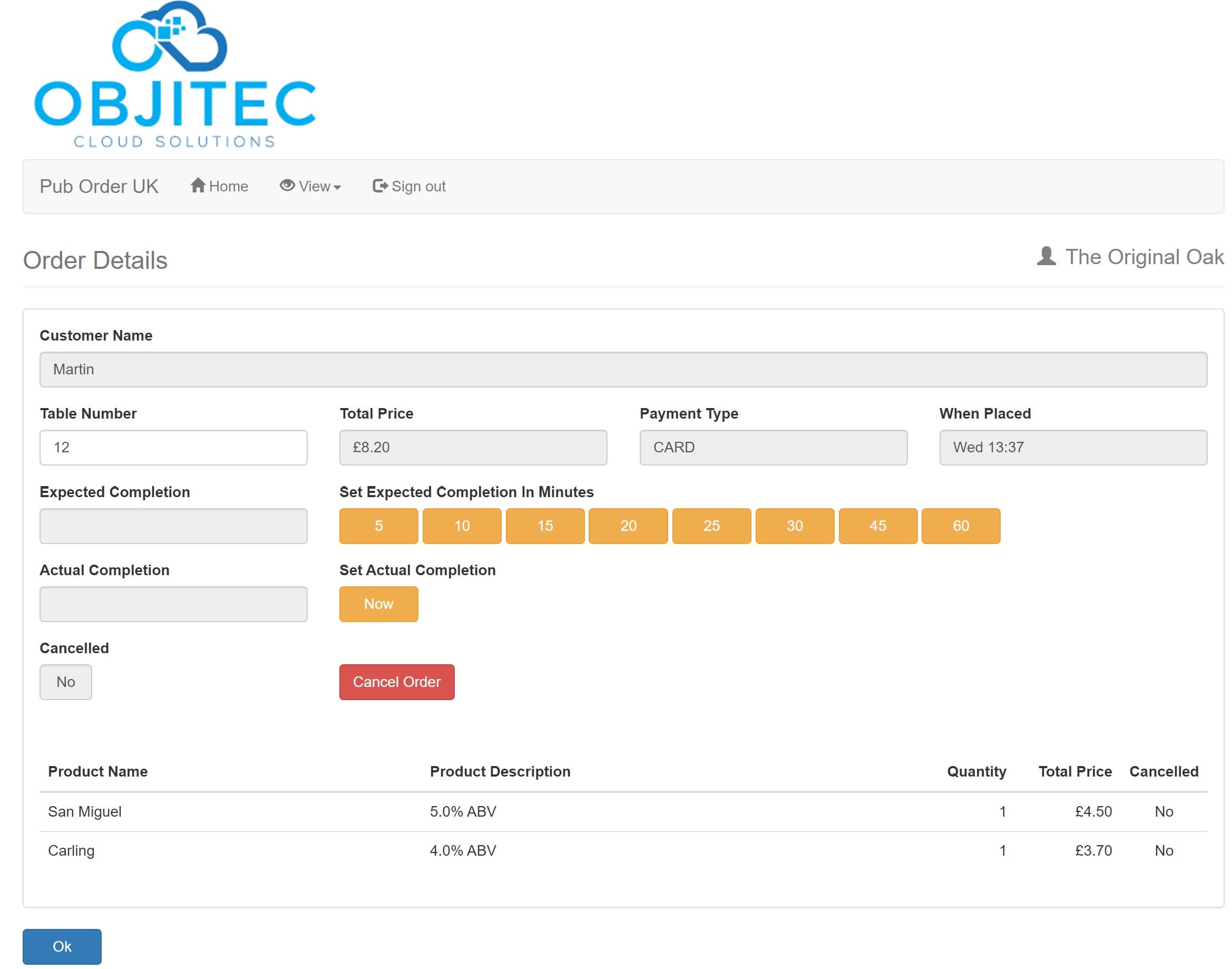Click the Actual Completion label
The width and height of the screenshot is (1232, 969).
tap(105, 571)
